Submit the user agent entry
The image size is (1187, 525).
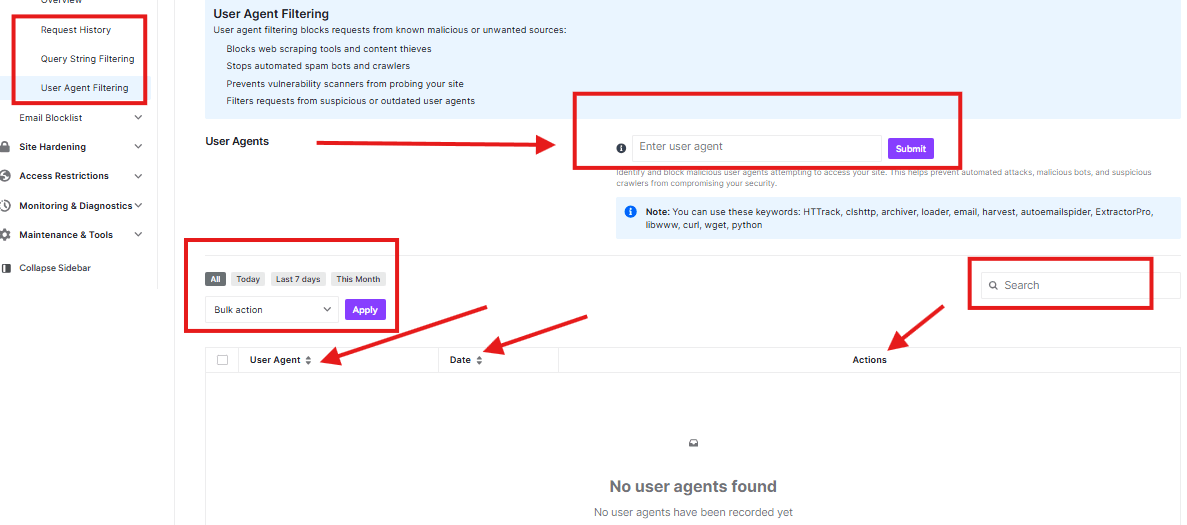(911, 148)
